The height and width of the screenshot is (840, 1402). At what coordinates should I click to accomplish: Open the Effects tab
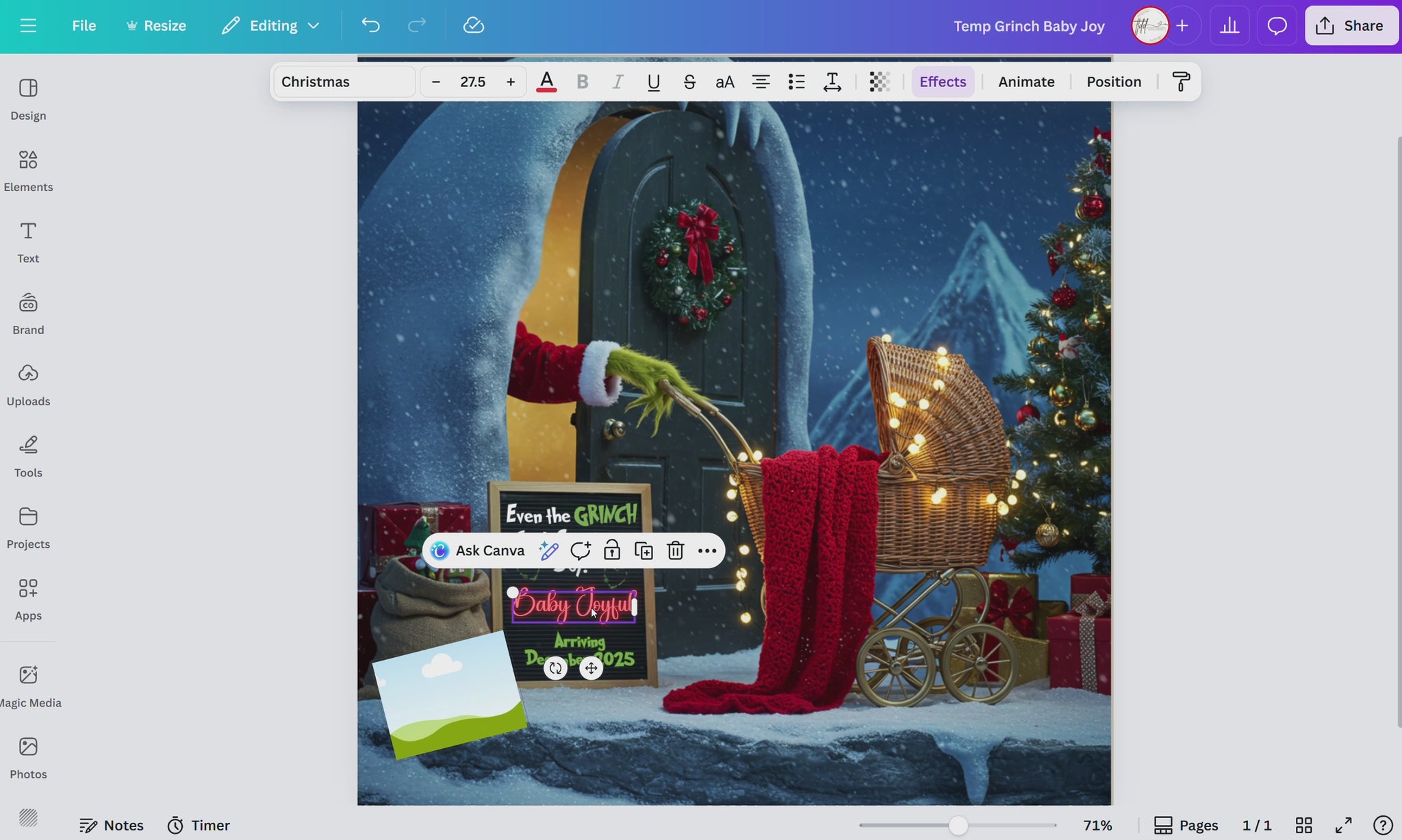click(x=943, y=81)
